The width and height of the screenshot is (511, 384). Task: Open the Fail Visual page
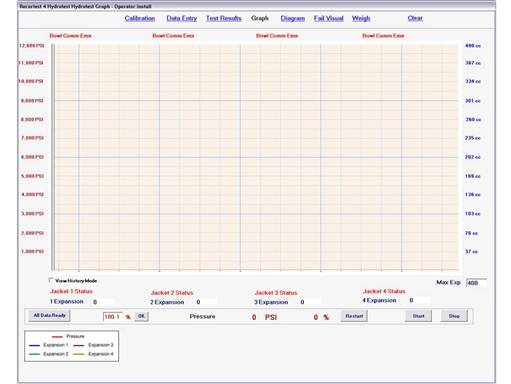coord(328,18)
